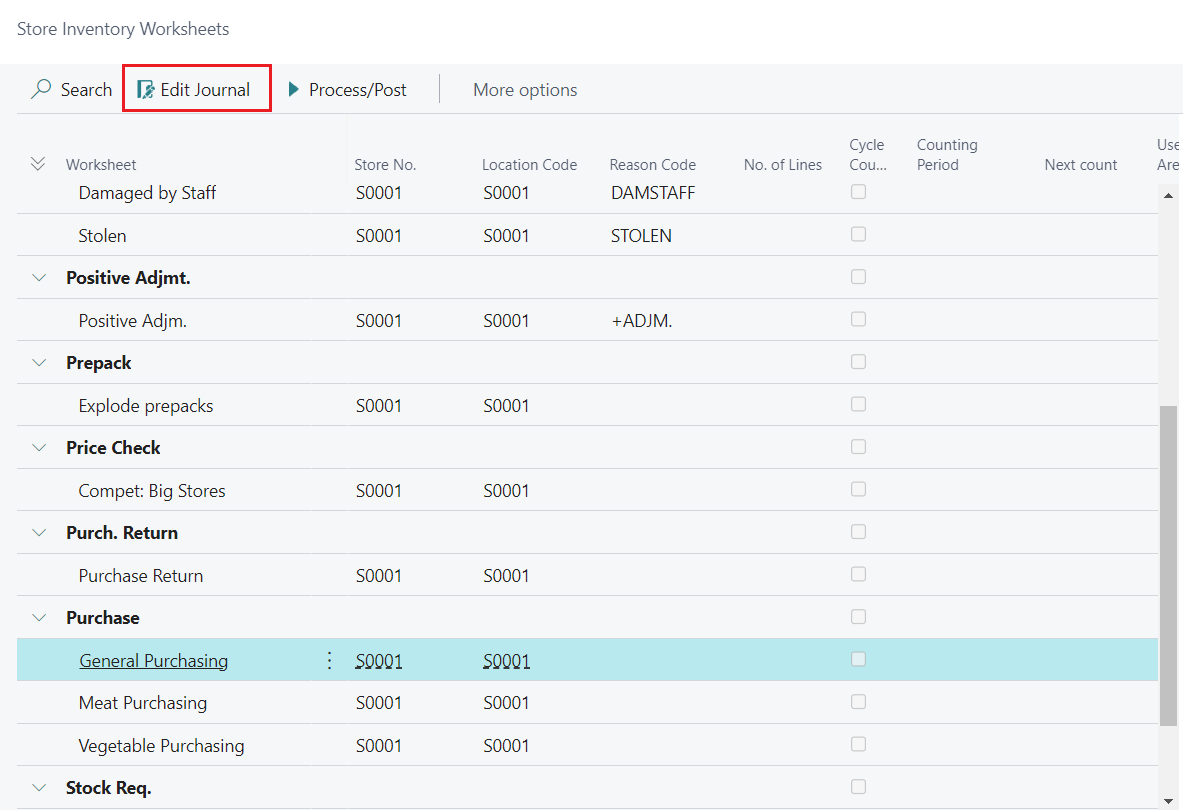Collapse the Price Check group
The width and height of the screenshot is (1183, 810).
(40, 448)
